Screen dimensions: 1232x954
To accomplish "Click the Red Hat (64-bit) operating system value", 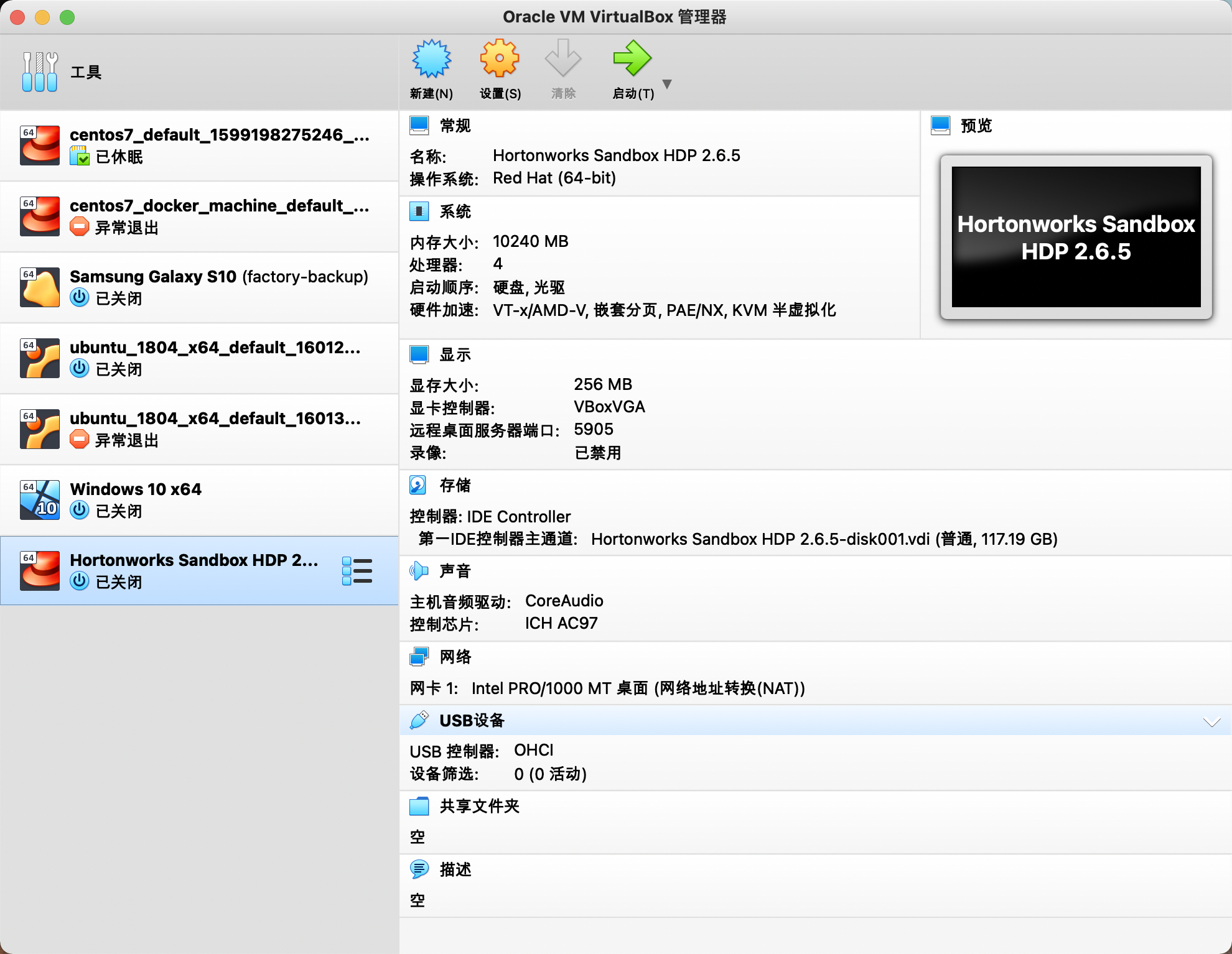I will tap(554, 178).
